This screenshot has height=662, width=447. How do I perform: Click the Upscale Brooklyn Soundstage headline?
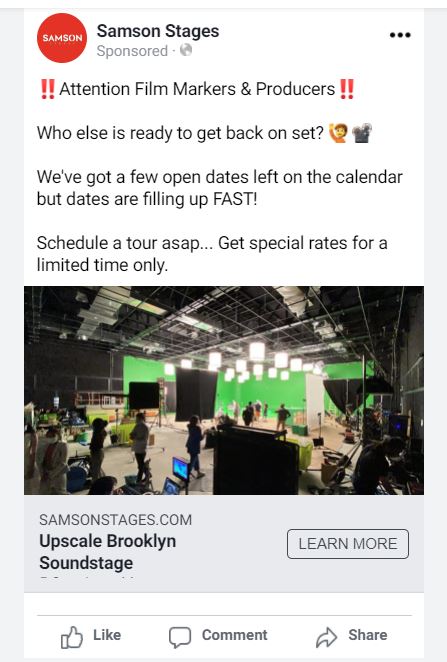coord(108,552)
